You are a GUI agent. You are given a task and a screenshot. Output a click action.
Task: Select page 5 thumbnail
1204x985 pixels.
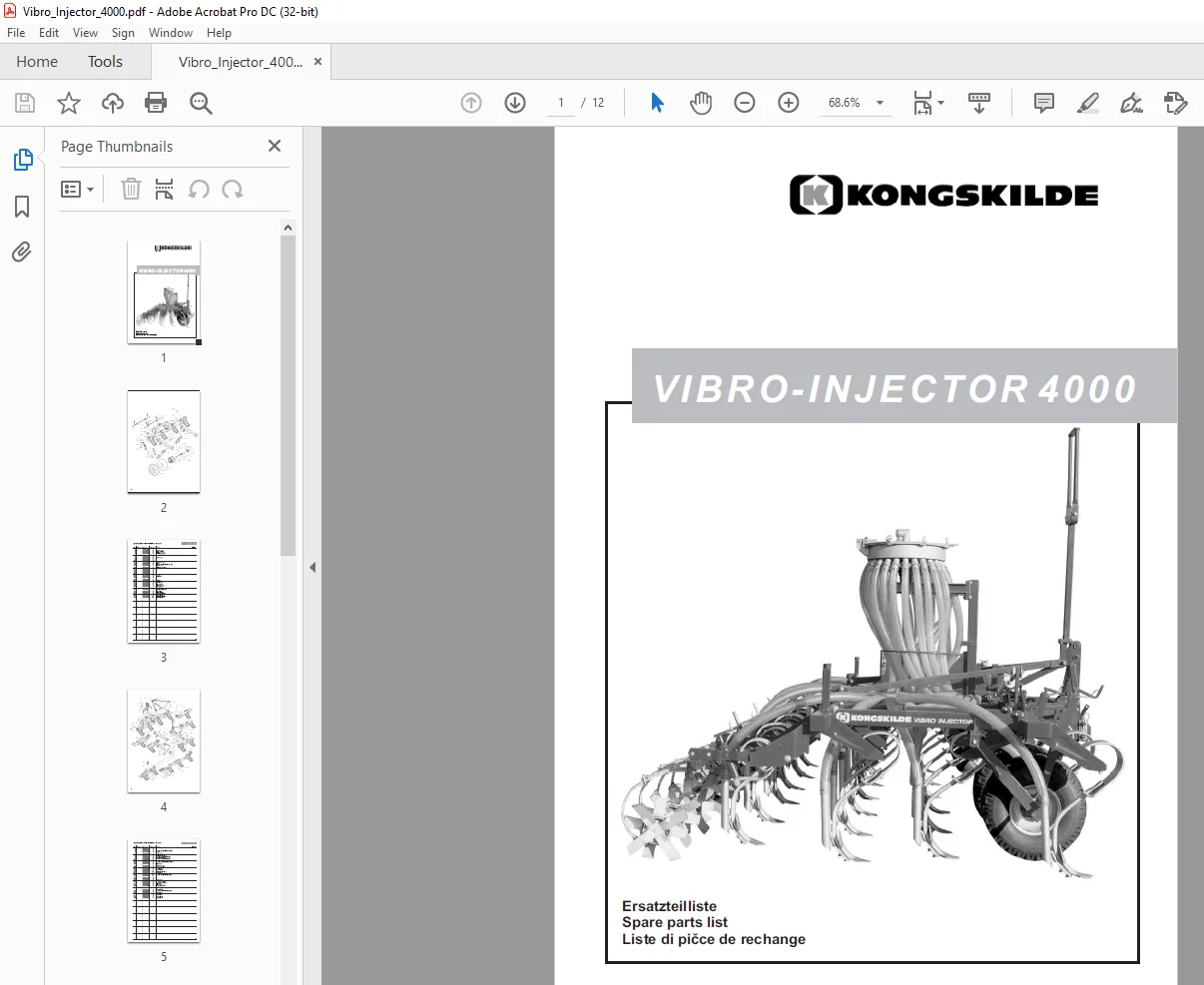click(x=164, y=891)
